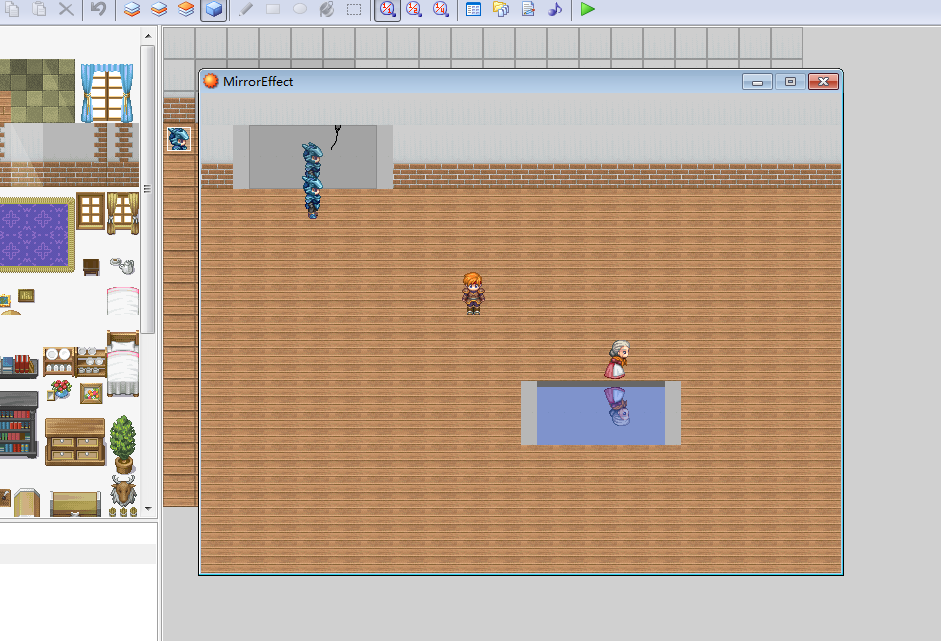Set map zoom to 1/4 scale
This screenshot has width=941, height=641.
[441, 9]
